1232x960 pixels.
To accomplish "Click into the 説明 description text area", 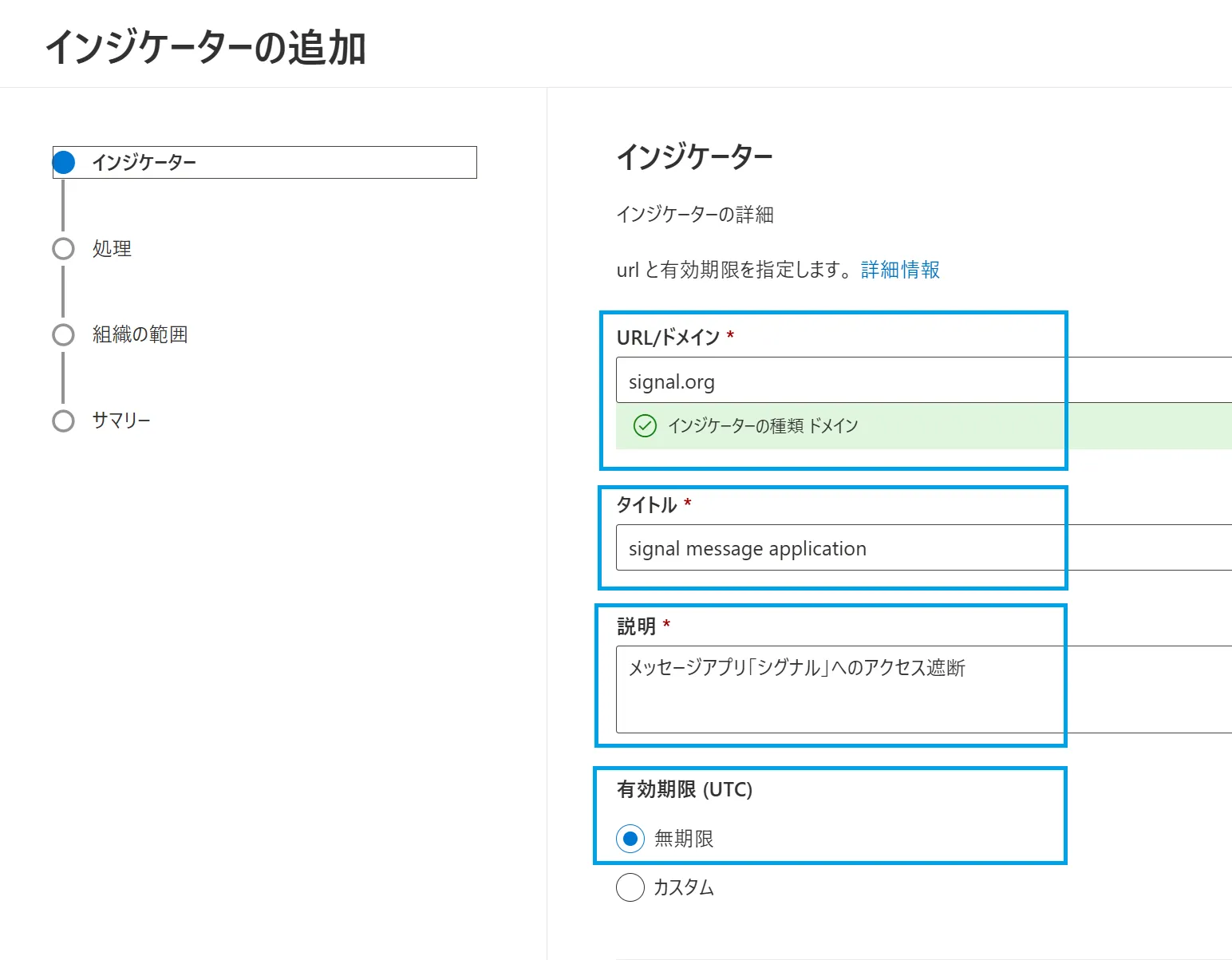I will [918, 689].
